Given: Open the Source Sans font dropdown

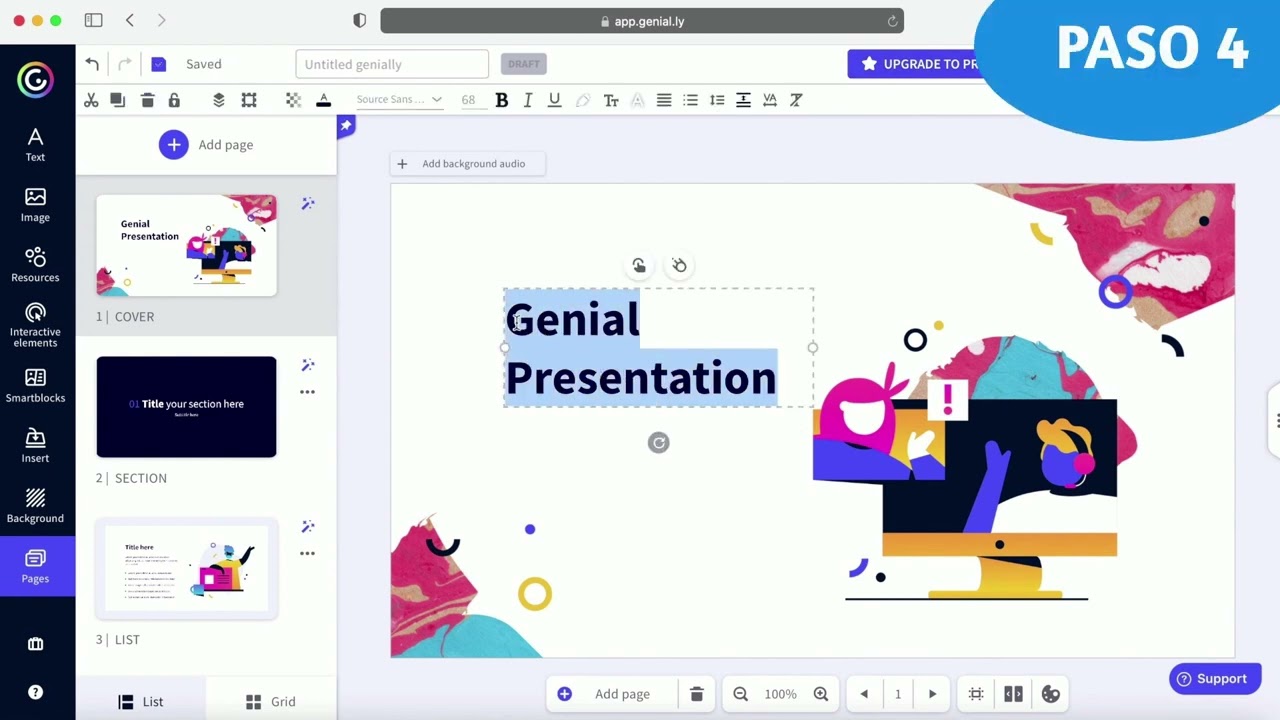Looking at the screenshot, I should point(399,100).
